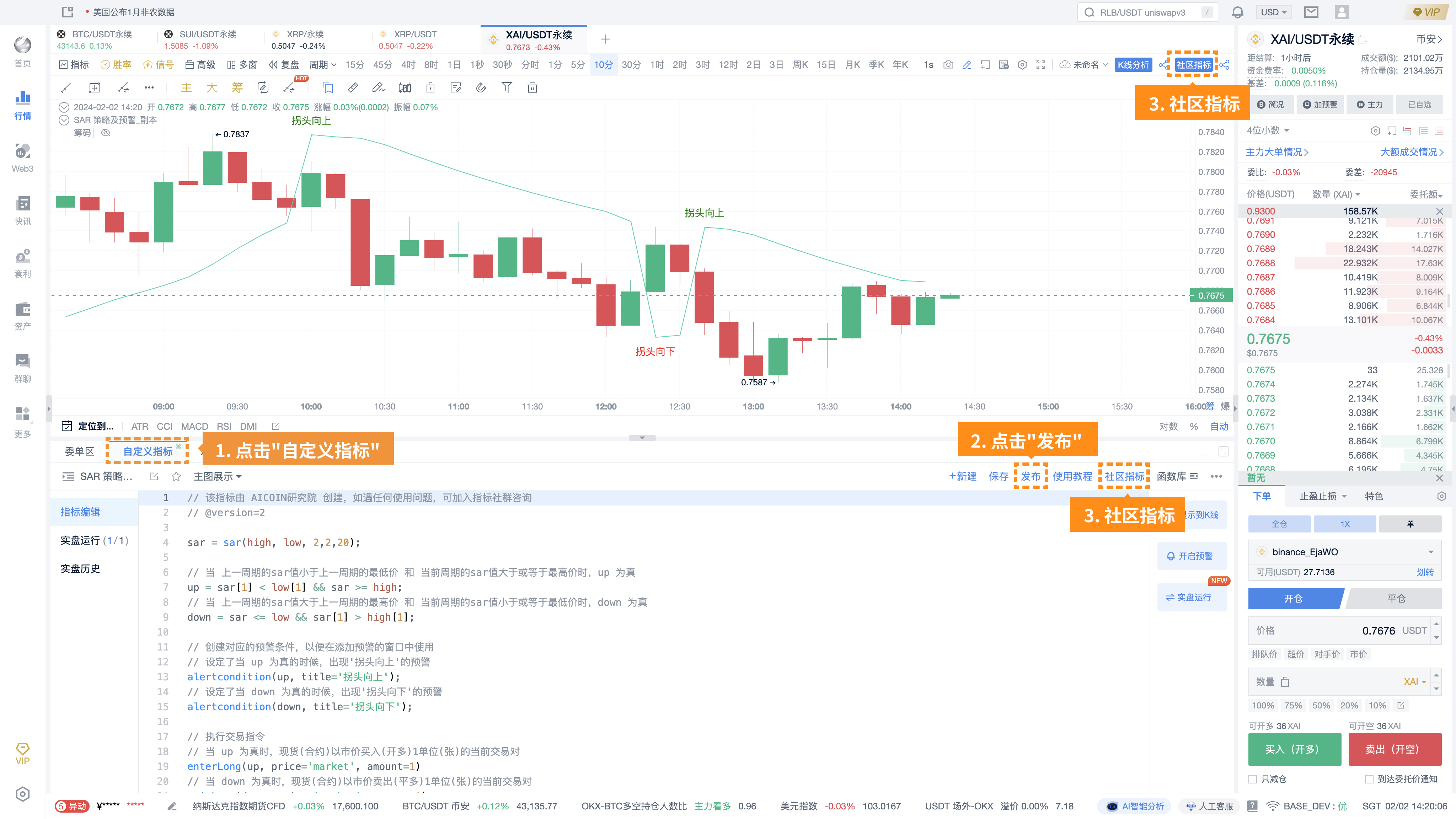Image resolution: width=1456 pixels, height=819 pixels.
Task: Click the filter funnel icon in drawing toolbar
Action: point(507,87)
